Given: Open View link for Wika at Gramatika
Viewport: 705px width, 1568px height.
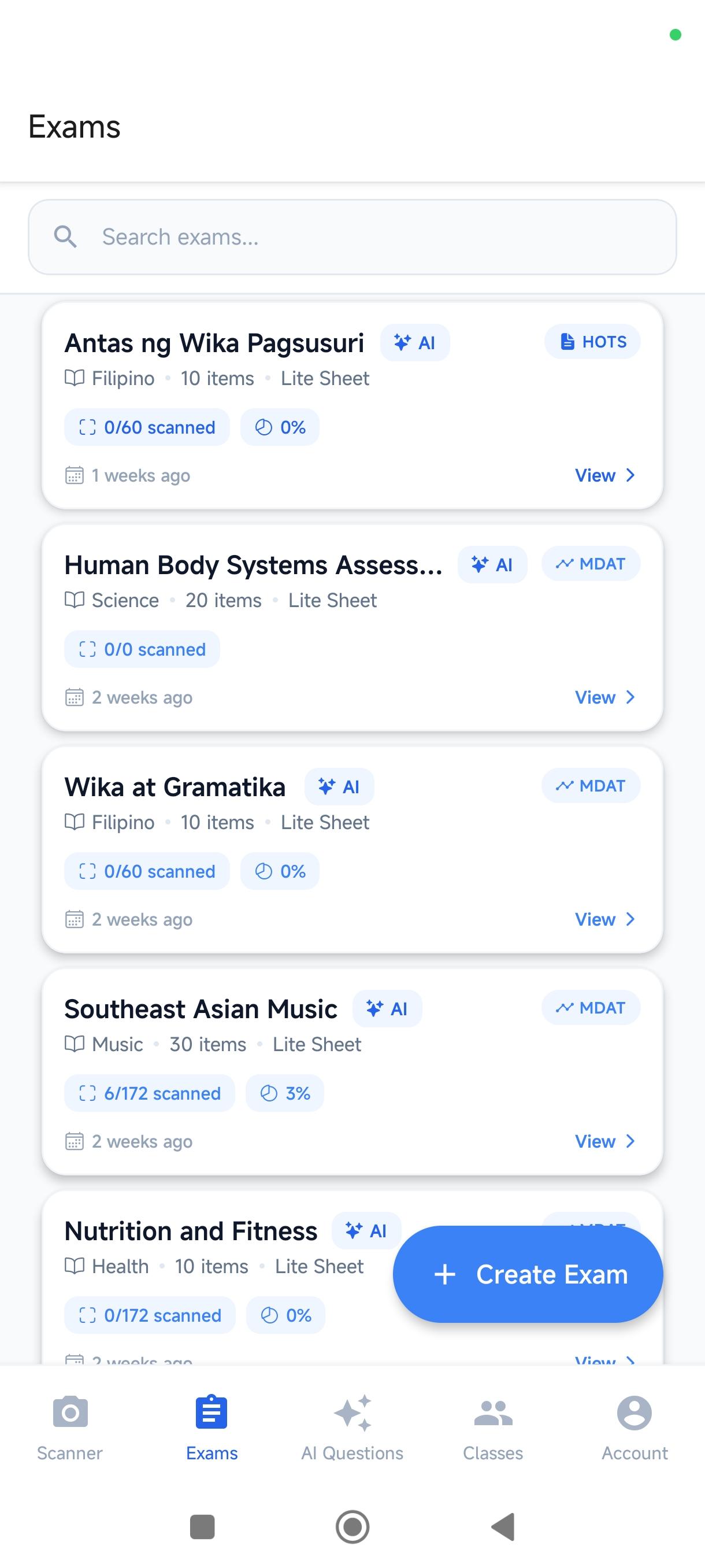Looking at the screenshot, I should [x=605, y=919].
